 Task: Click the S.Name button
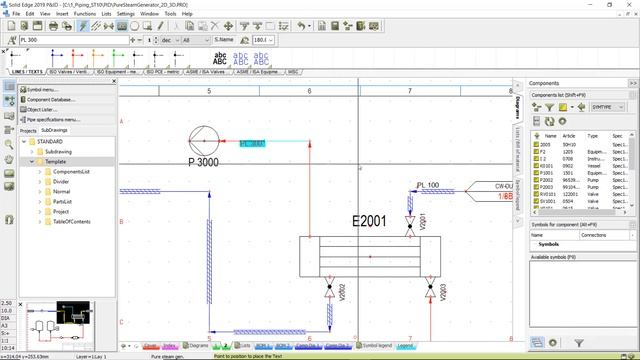pyautogui.click(x=224, y=40)
